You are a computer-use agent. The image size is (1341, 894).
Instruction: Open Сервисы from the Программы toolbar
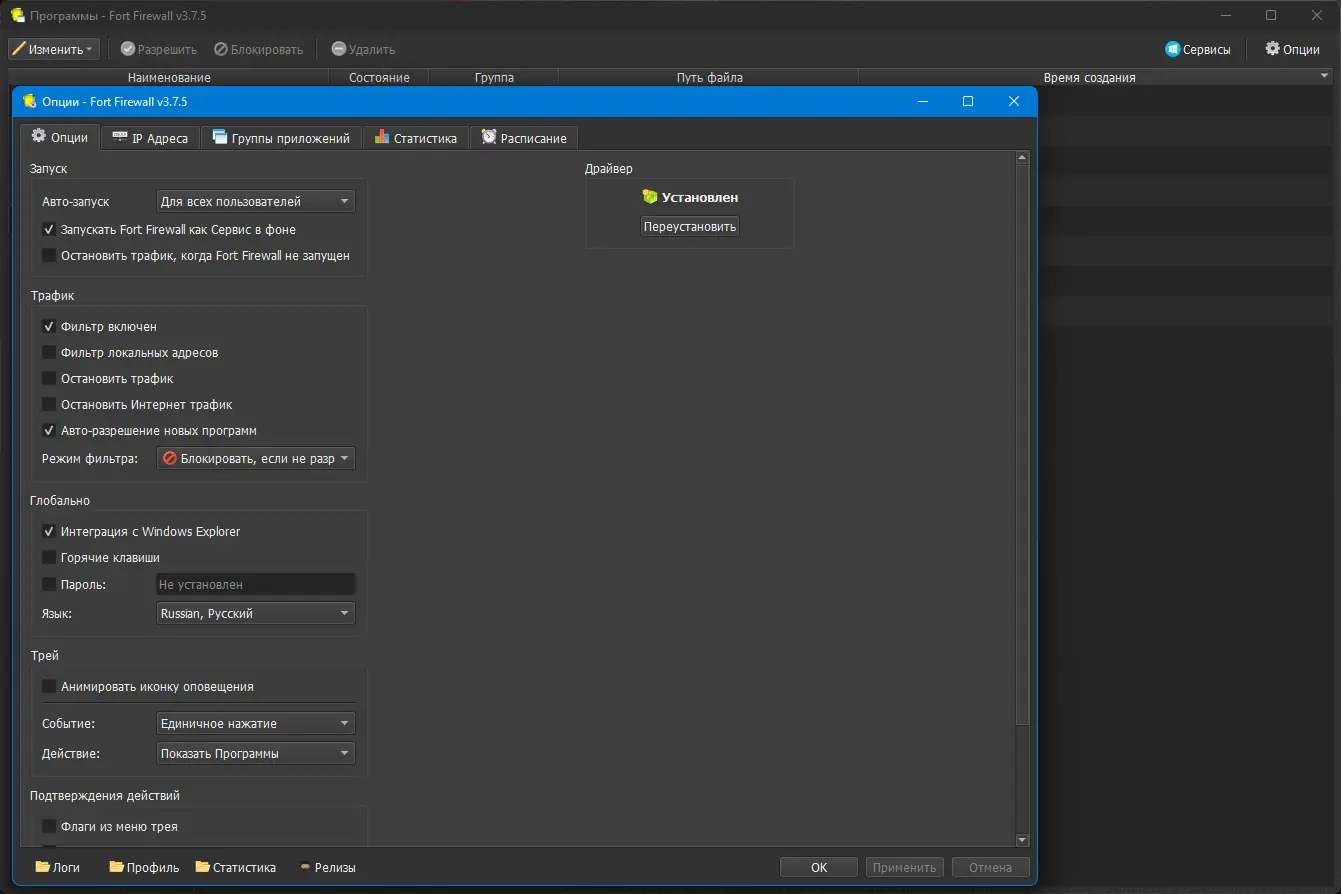click(x=1198, y=49)
